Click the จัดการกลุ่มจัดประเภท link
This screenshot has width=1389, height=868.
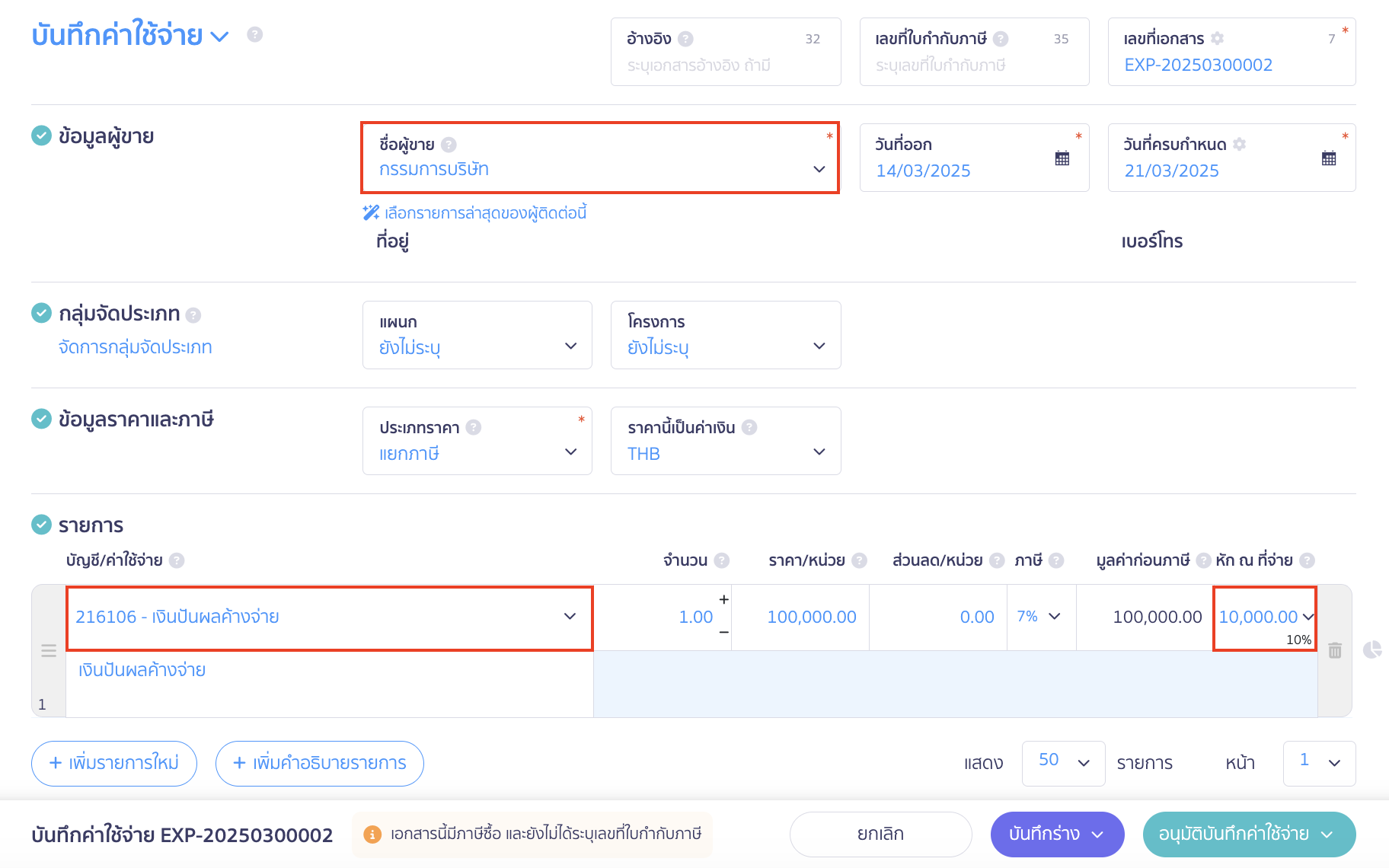136,347
